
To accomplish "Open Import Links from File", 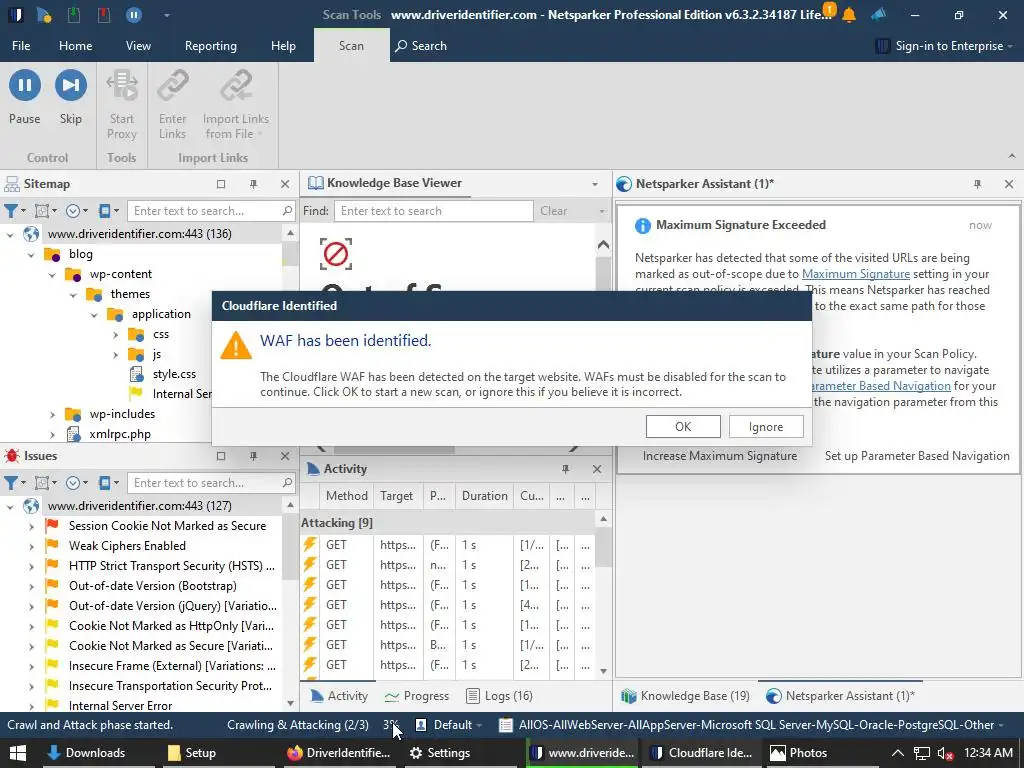I will [x=236, y=104].
